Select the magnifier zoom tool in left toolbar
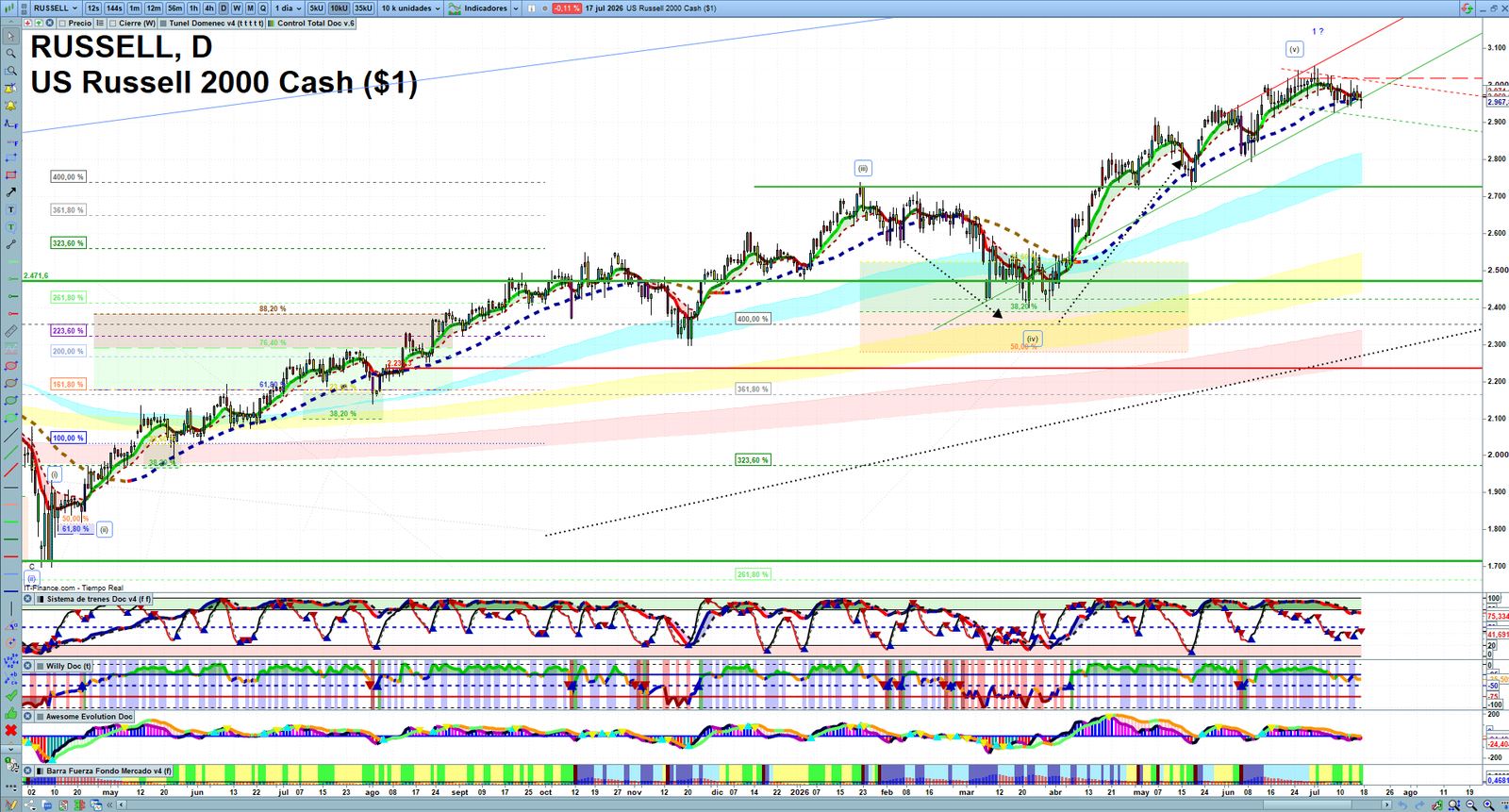The width and height of the screenshot is (1509, 812). (x=11, y=54)
